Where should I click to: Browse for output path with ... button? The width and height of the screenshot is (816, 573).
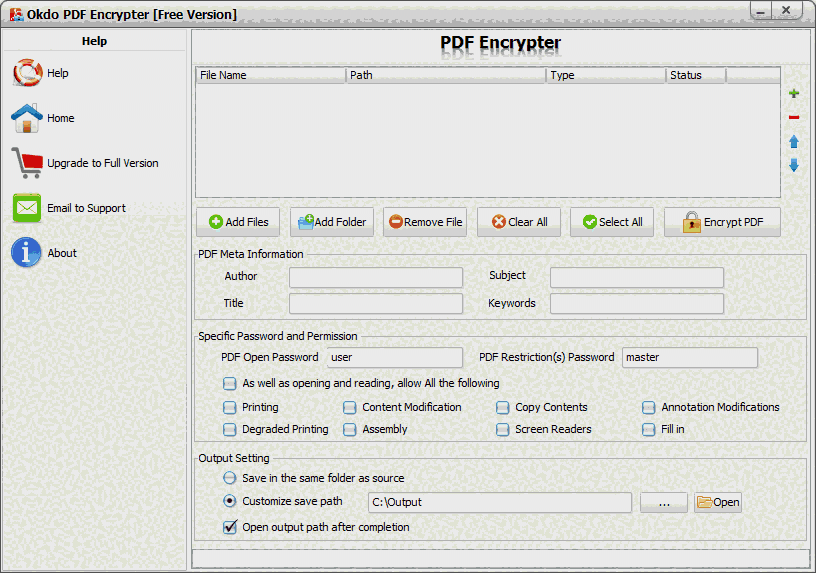(x=664, y=502)
